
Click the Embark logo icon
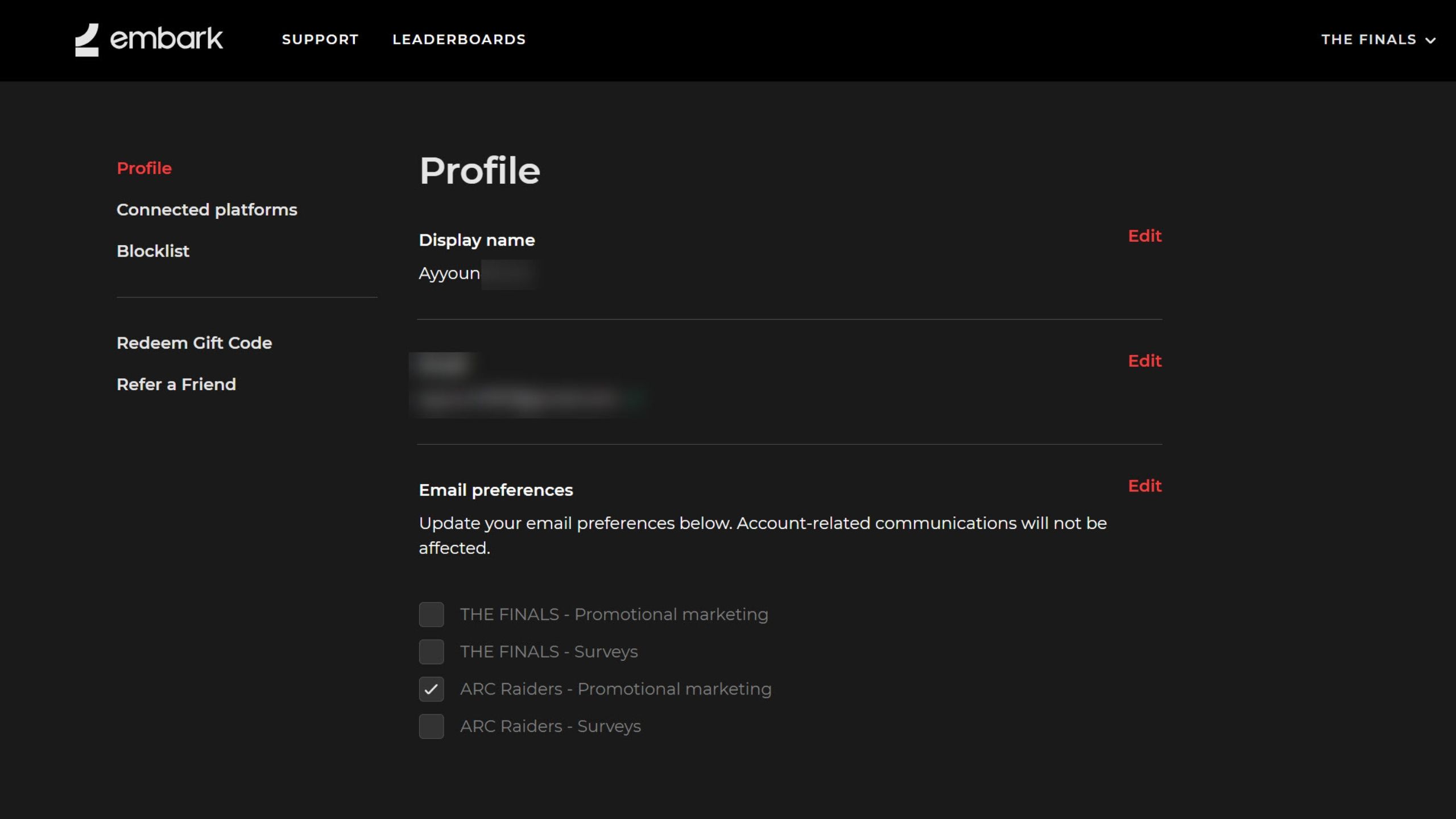click(x=87, y=40)
